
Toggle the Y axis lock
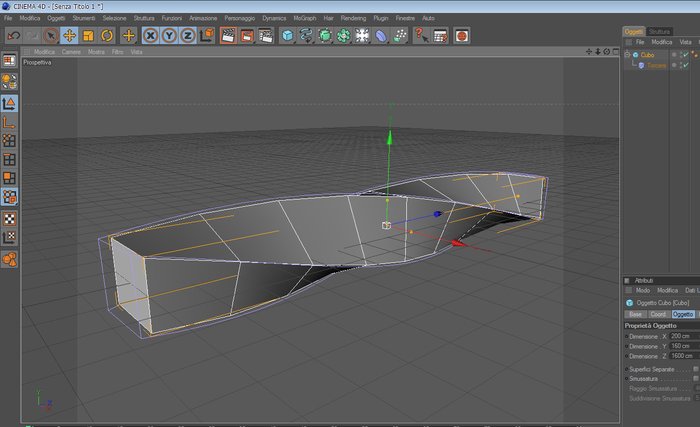[x=169, y=35]
